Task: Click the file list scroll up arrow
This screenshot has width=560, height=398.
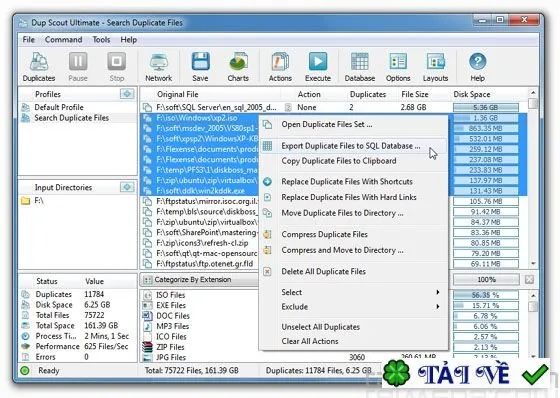Action: pyautogui.click(x=533, y=93)
